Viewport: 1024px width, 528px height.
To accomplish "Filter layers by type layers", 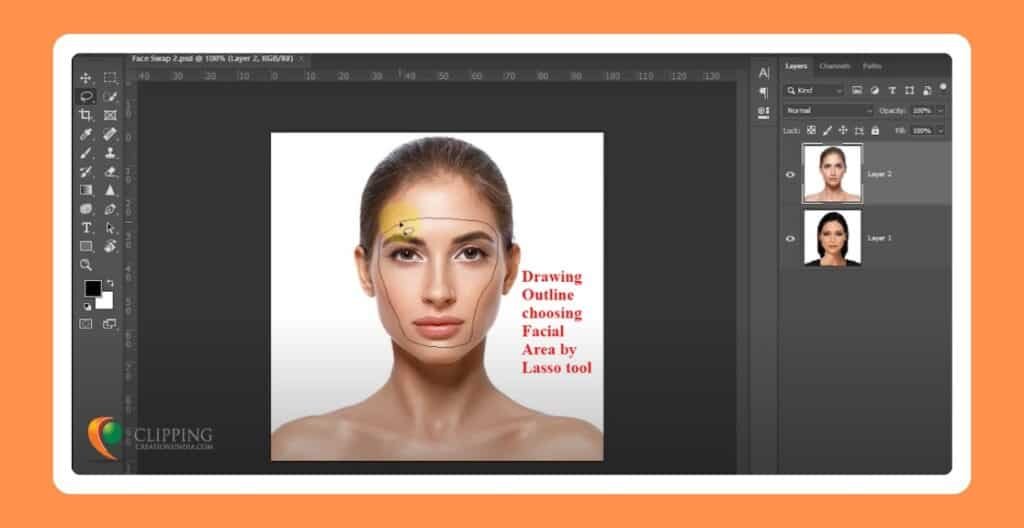I will coord(892,90).
